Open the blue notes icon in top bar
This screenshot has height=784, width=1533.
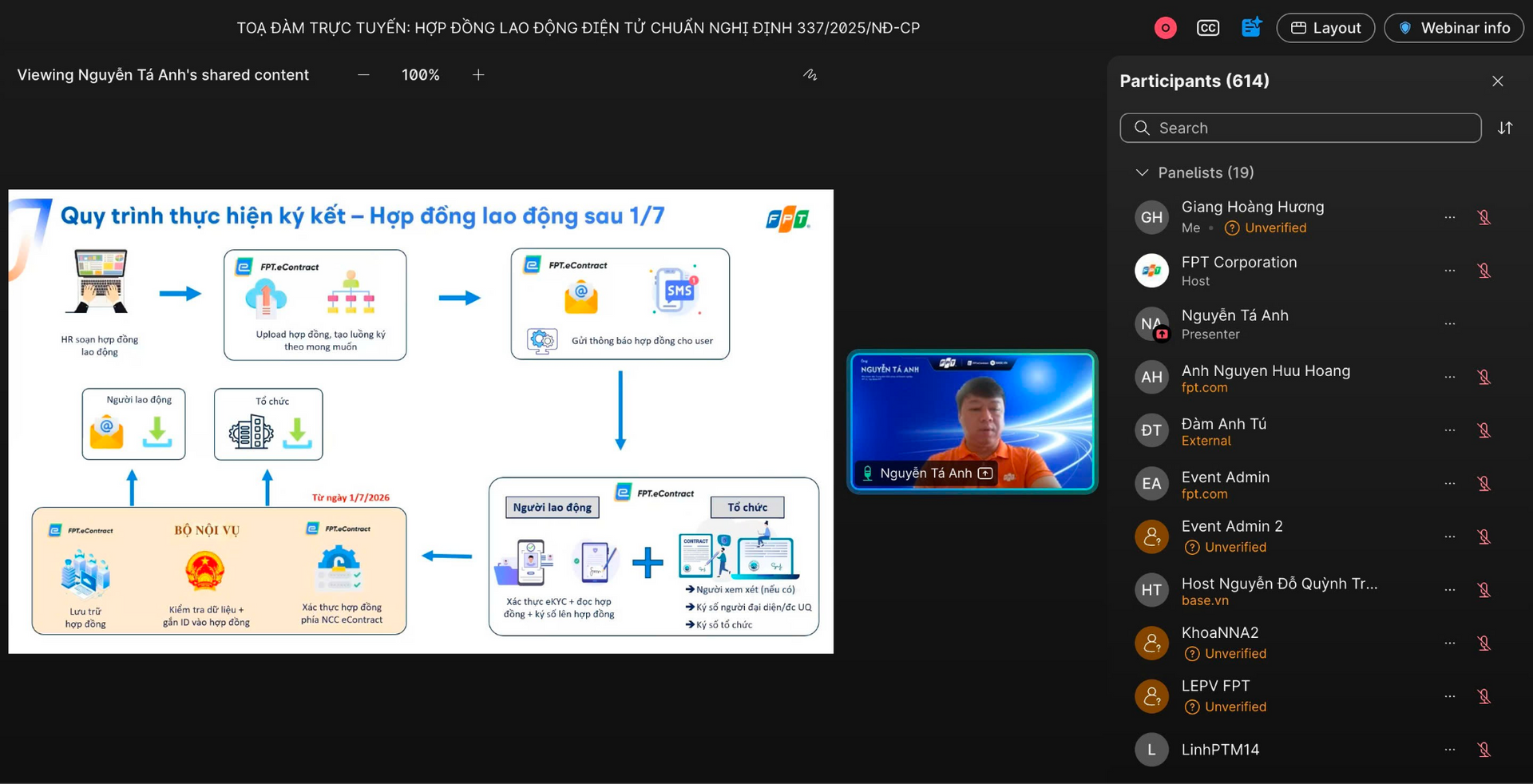pos(1251,27)
